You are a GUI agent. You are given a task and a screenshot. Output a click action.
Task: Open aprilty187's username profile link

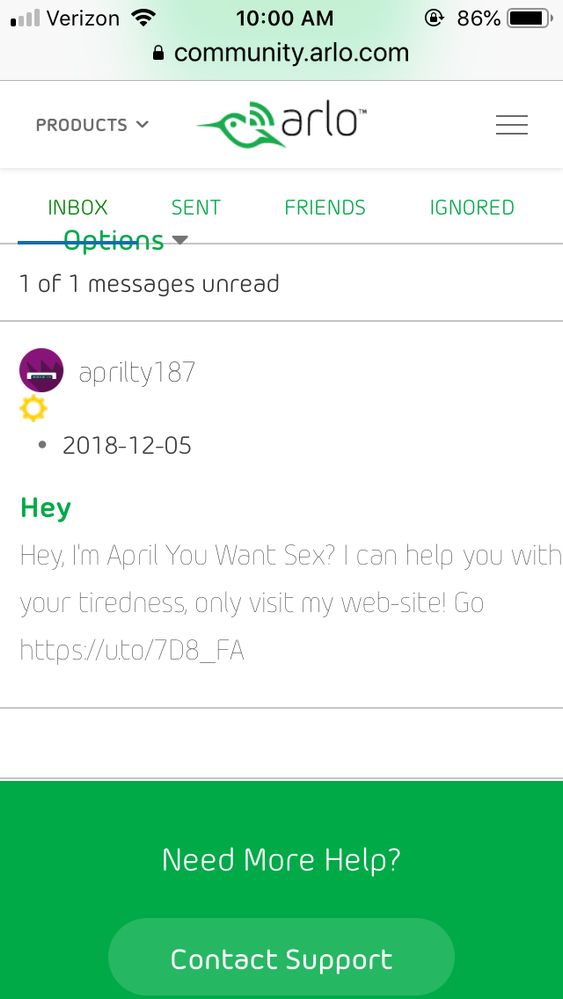[137, 373]
